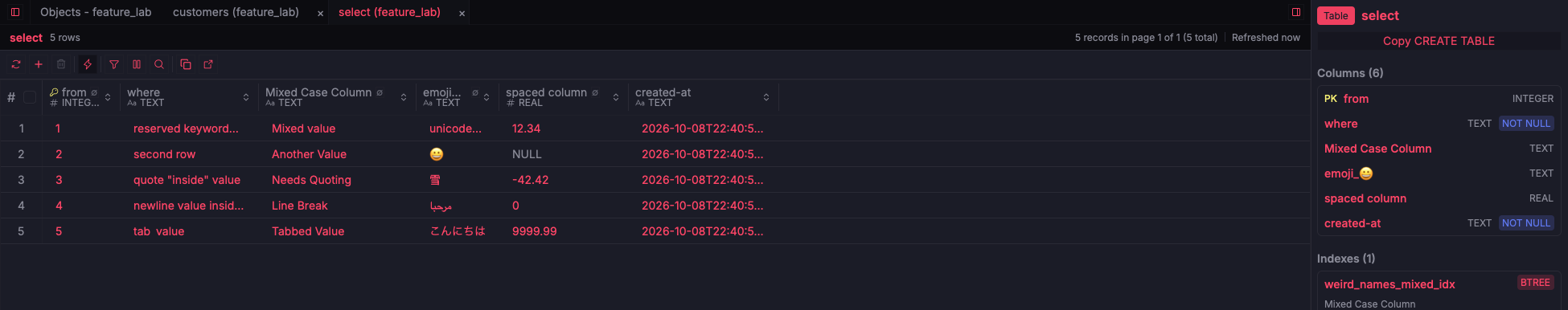Open sort arrows on where column

[x=246, y=97]
